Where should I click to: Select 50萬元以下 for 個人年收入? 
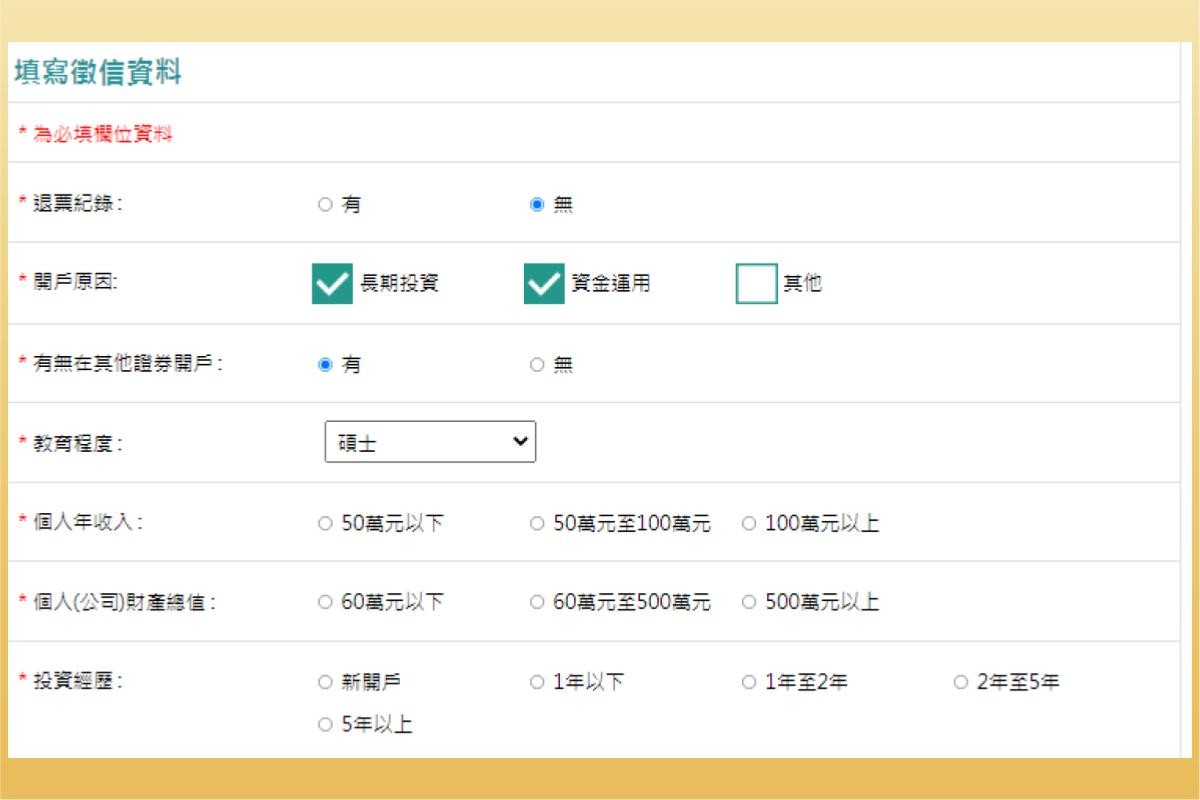(x=325, y=522)
